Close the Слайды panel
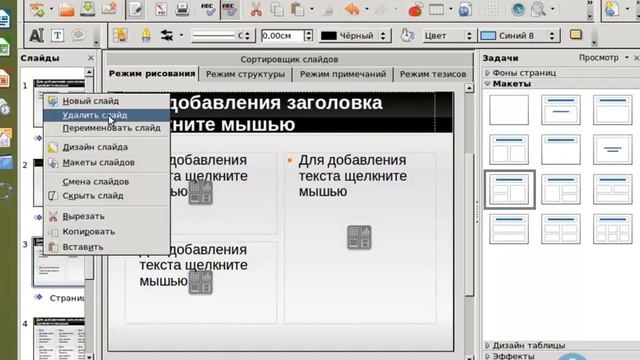 coord(91,58)
